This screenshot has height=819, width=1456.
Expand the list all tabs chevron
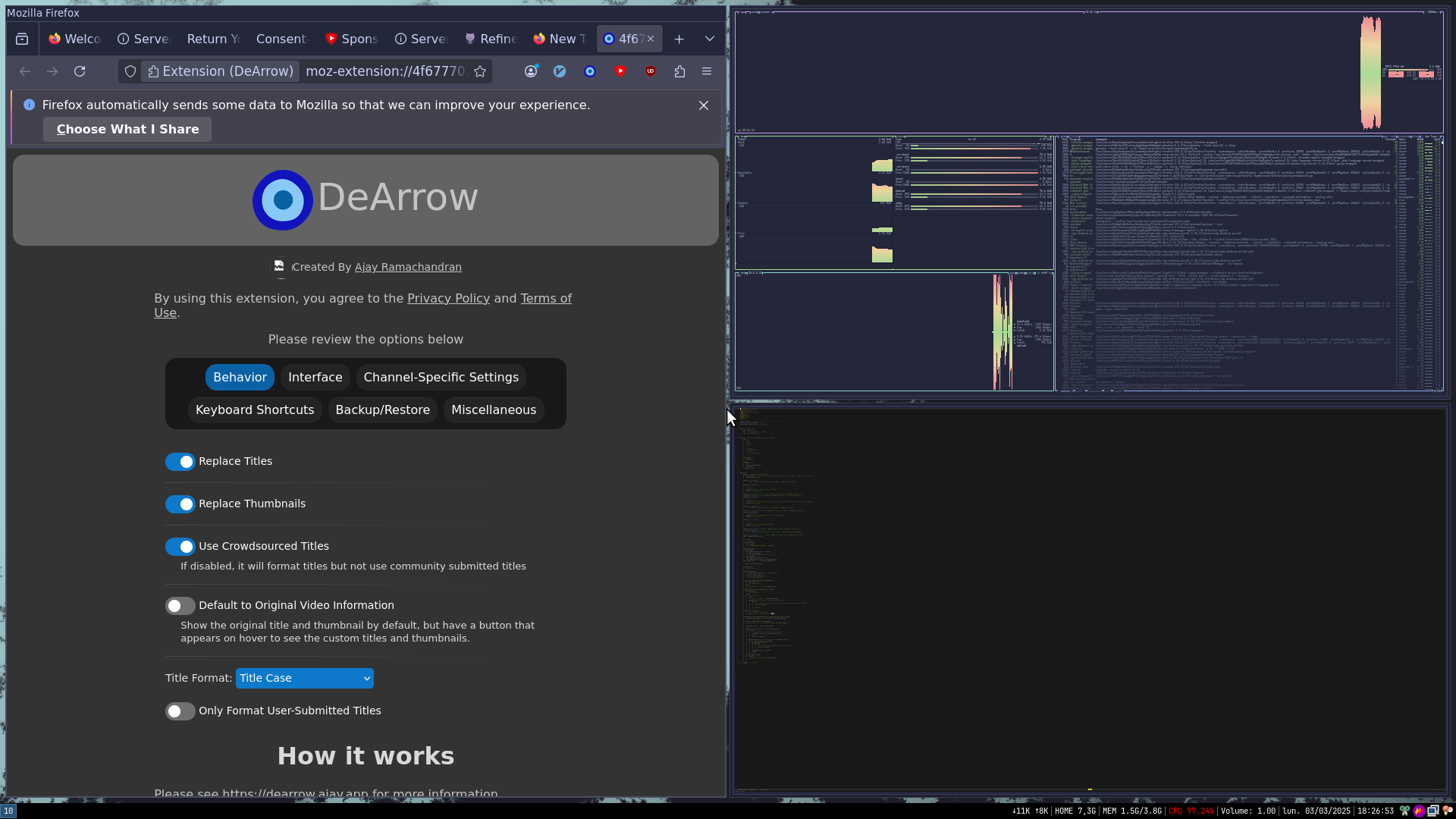[710, 39]
